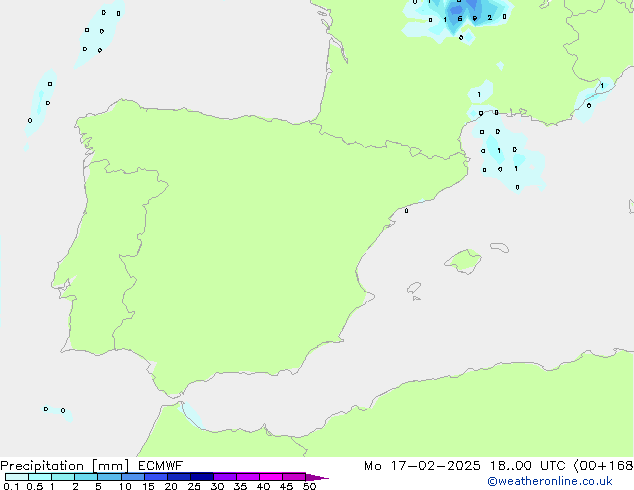Click the 'Precipitation [mm]' title text
Screen dimensions: 634x490
click(x=65, y=466)
